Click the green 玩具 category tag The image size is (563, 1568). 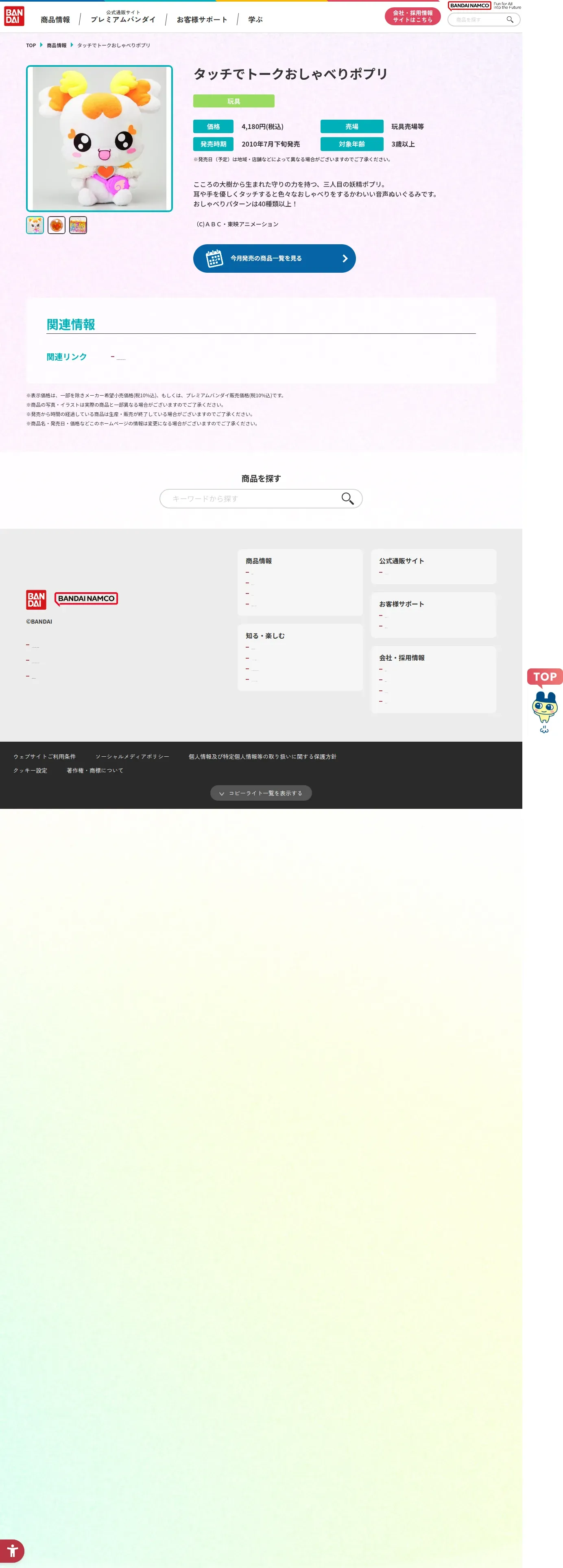point(233,101)
